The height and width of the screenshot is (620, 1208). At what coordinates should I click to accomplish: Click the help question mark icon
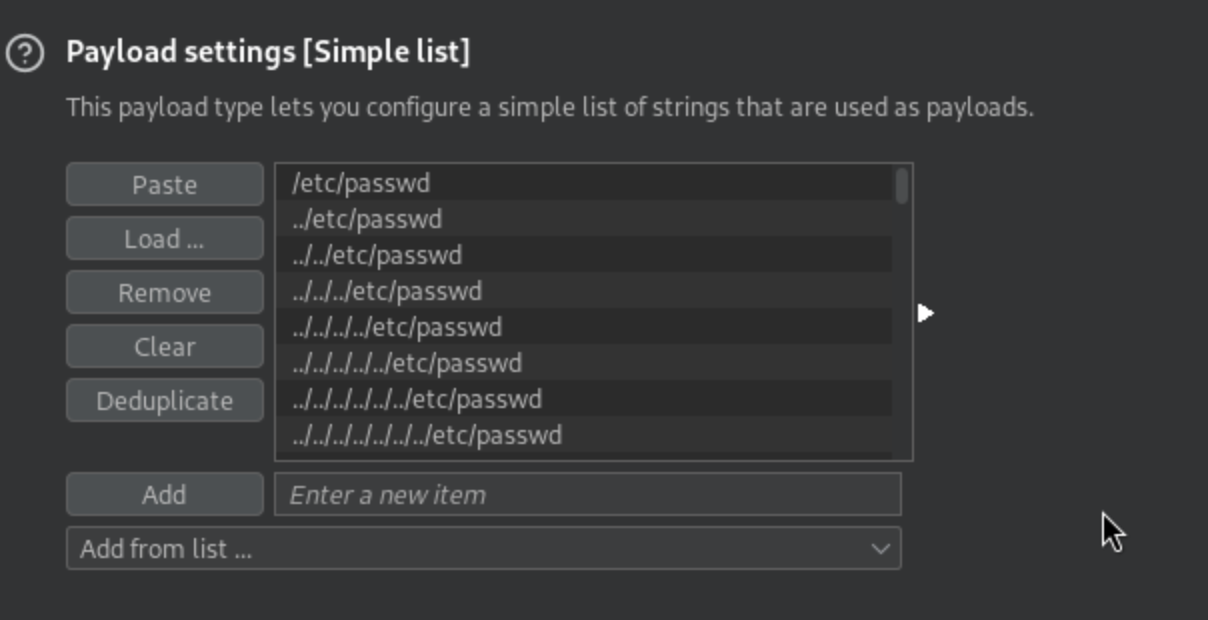[24, 53]
